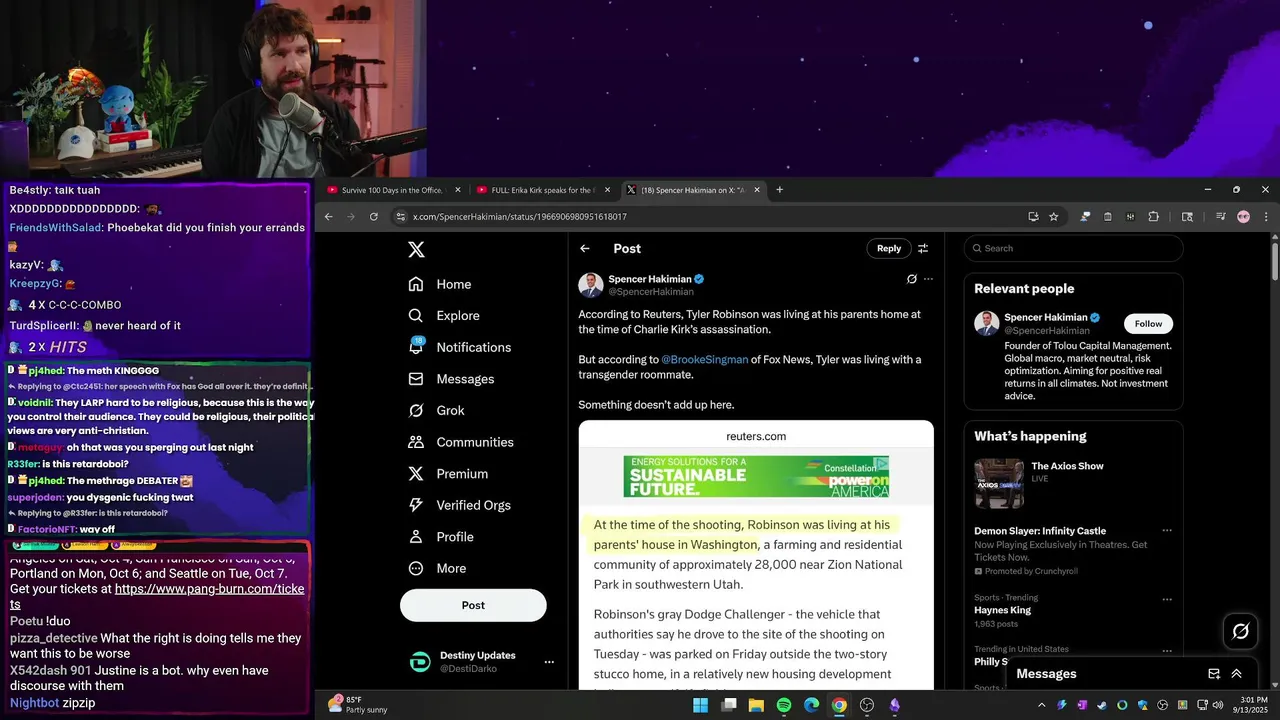Screen dimensions: 1280x720
Task: Open the Chrome Extensions puzzle icon
Action: coord(1153,216)
